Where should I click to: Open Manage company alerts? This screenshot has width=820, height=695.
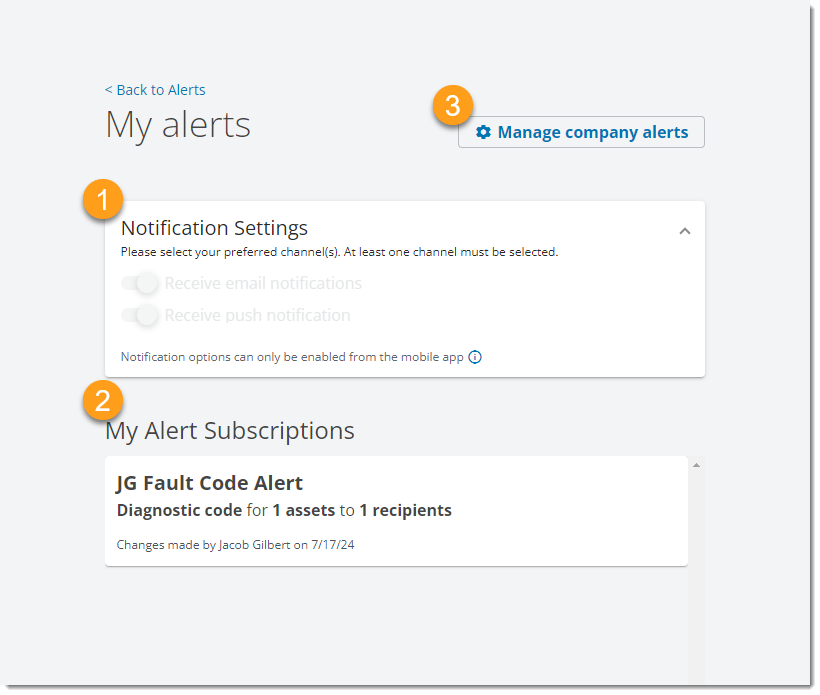click(x=581, y=132)
